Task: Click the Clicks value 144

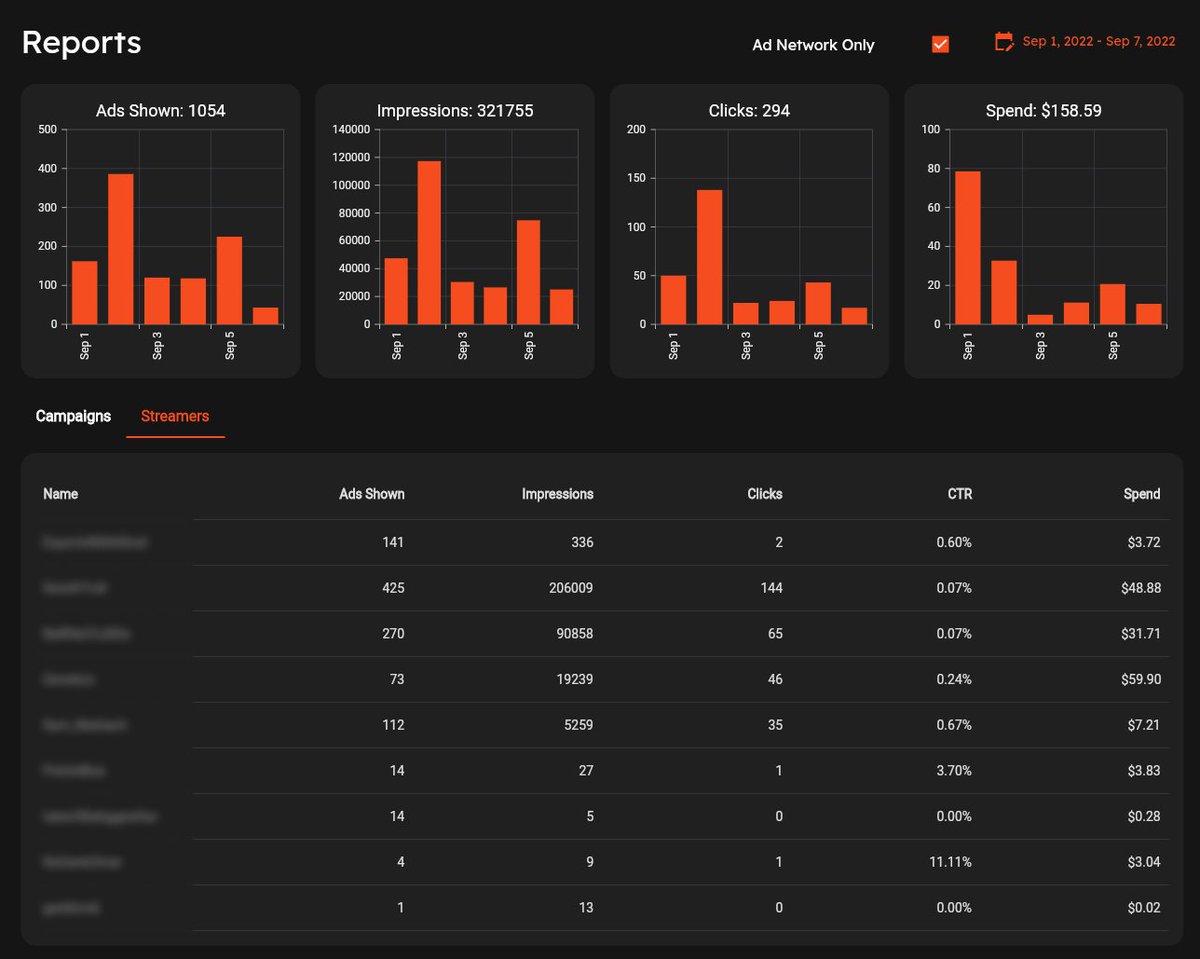Action: (771, 588)
